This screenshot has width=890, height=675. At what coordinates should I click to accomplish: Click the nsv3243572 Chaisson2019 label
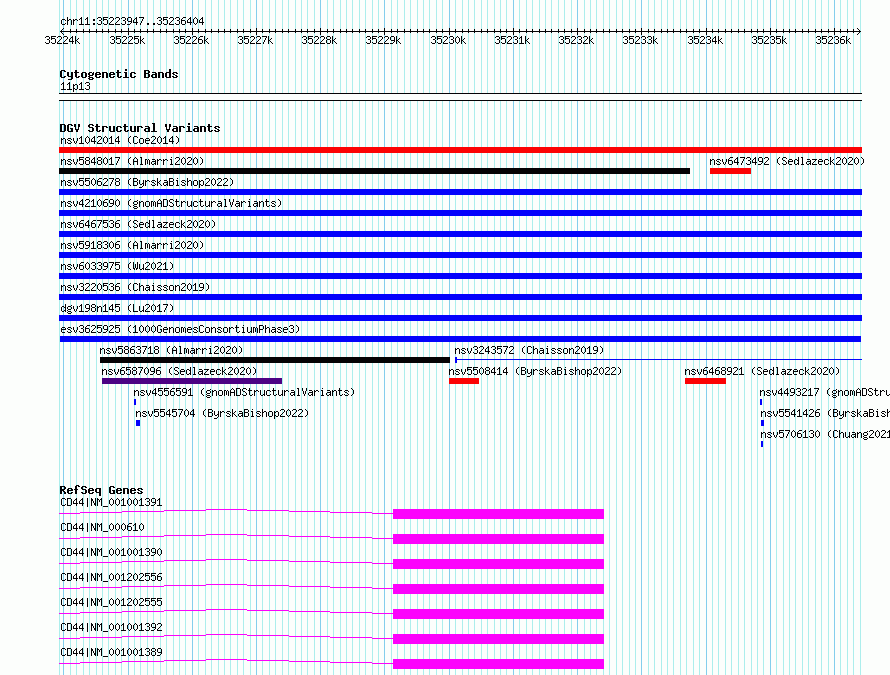pyautogui.click(x=529, y=350)
